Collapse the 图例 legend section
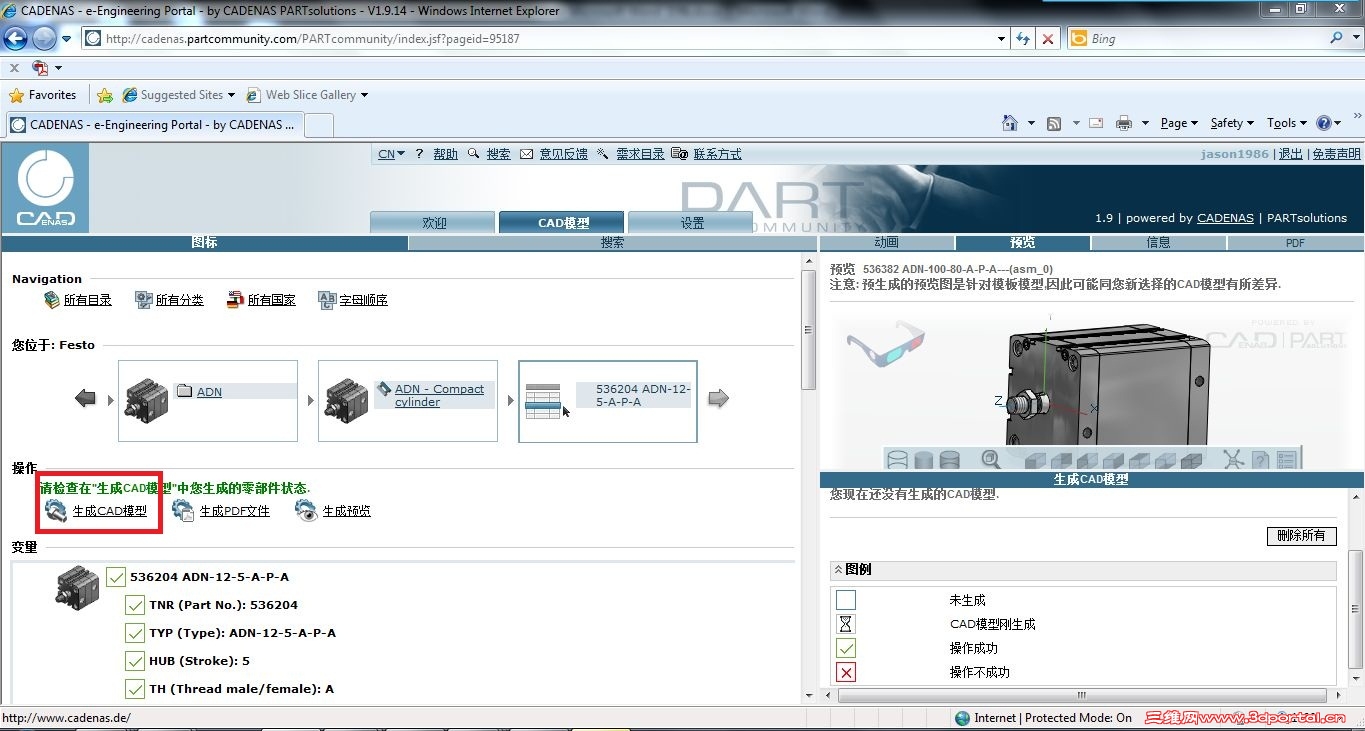This screenshot has height=731, width=1365. [x=837, y=569]
